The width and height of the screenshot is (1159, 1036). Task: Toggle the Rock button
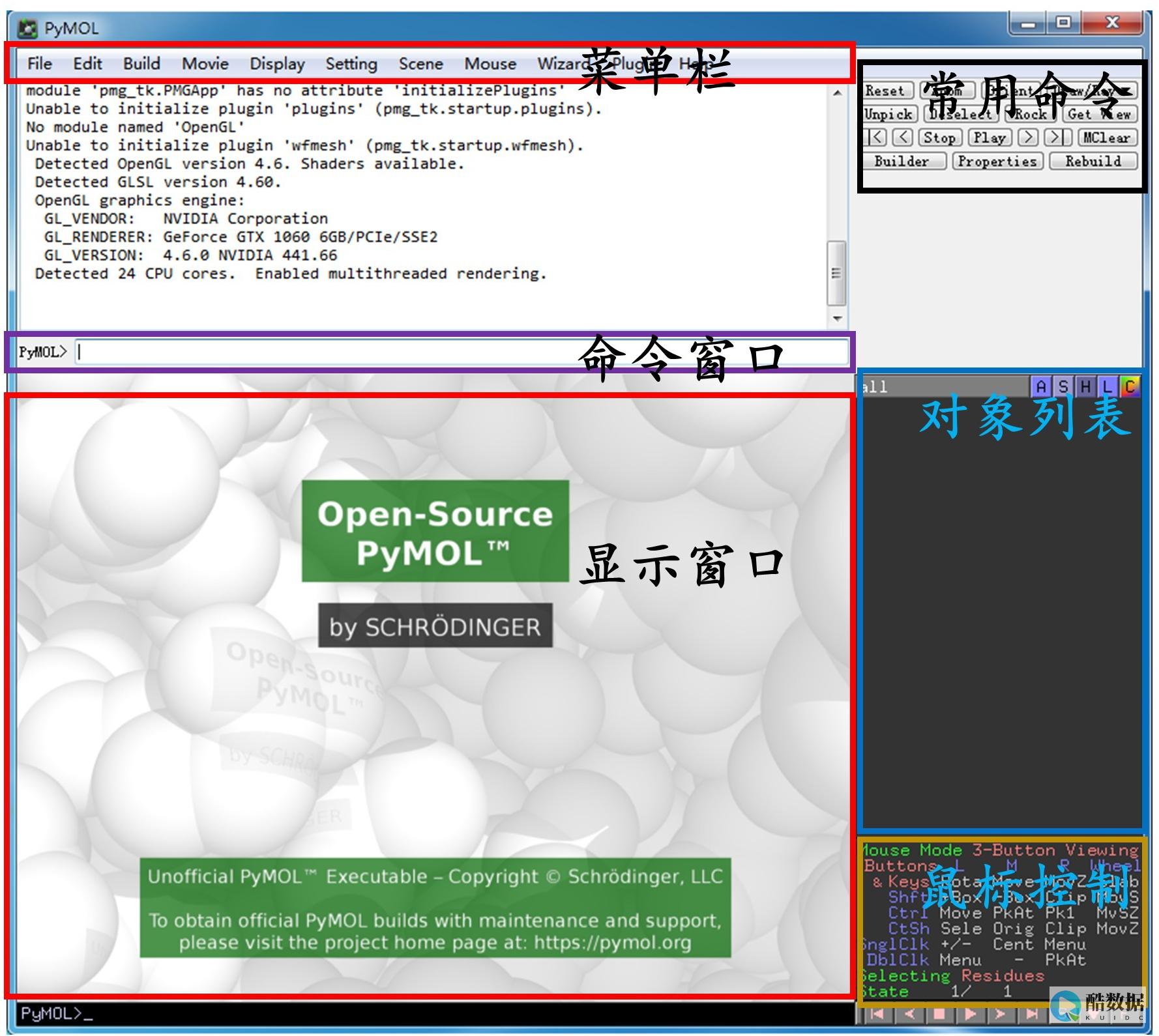point(1031,114)
